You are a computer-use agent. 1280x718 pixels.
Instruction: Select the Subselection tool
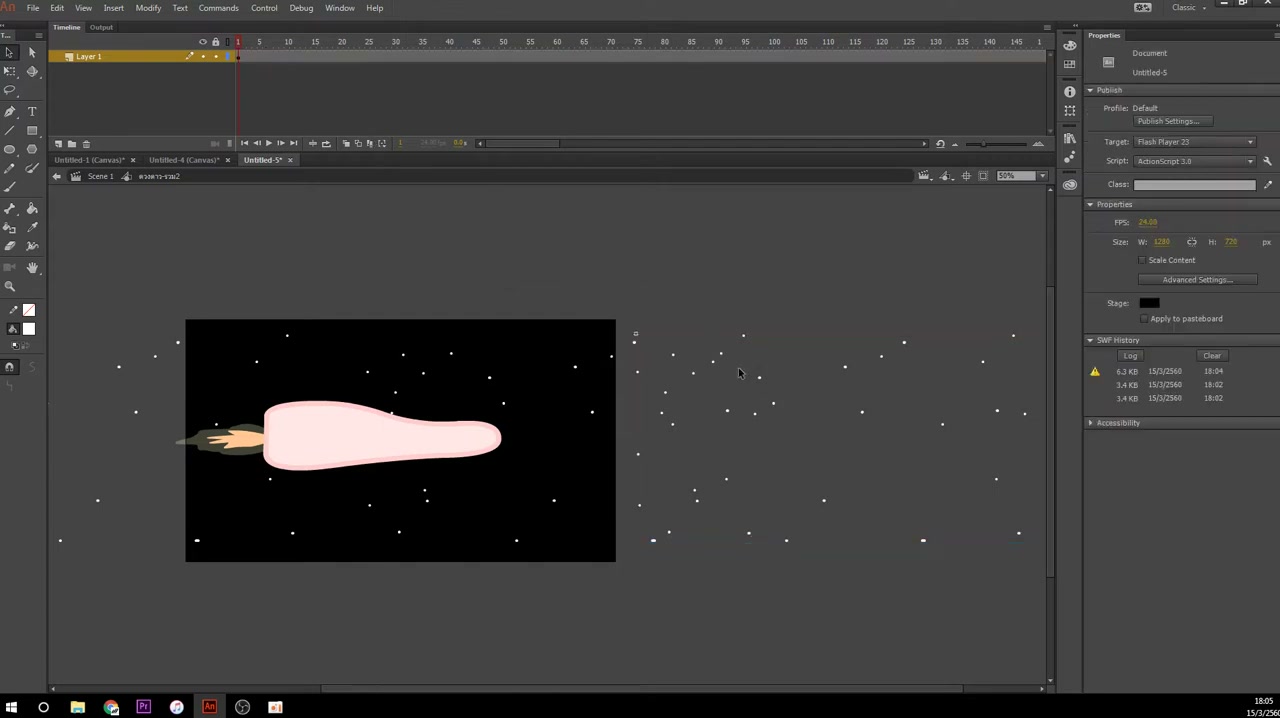pos(32,53)
